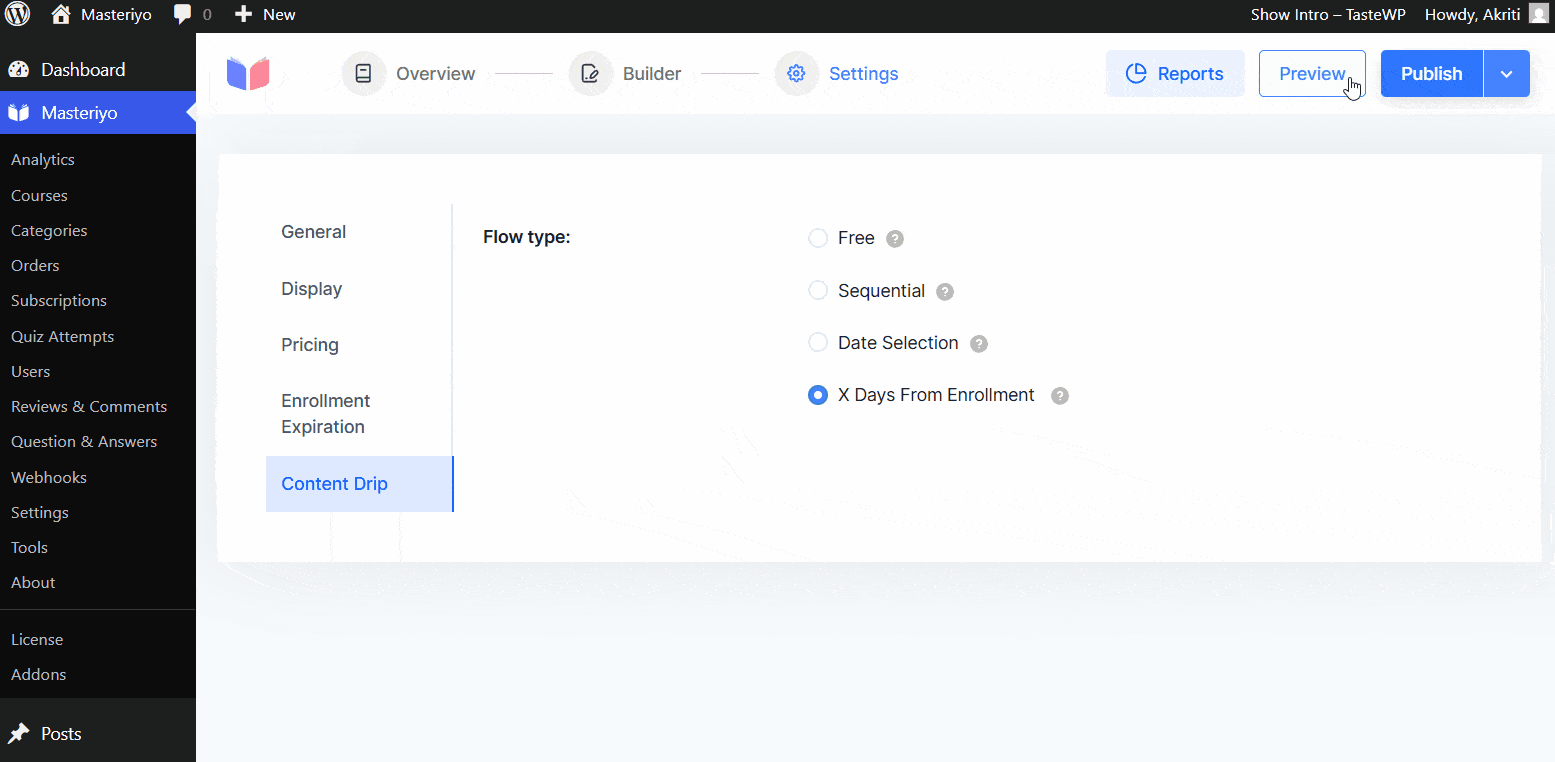Viewport: 1555px width, 762px height.
Task: Choose the Date Selection radio option
Action: pyautogui.click(x=818, y=342)
